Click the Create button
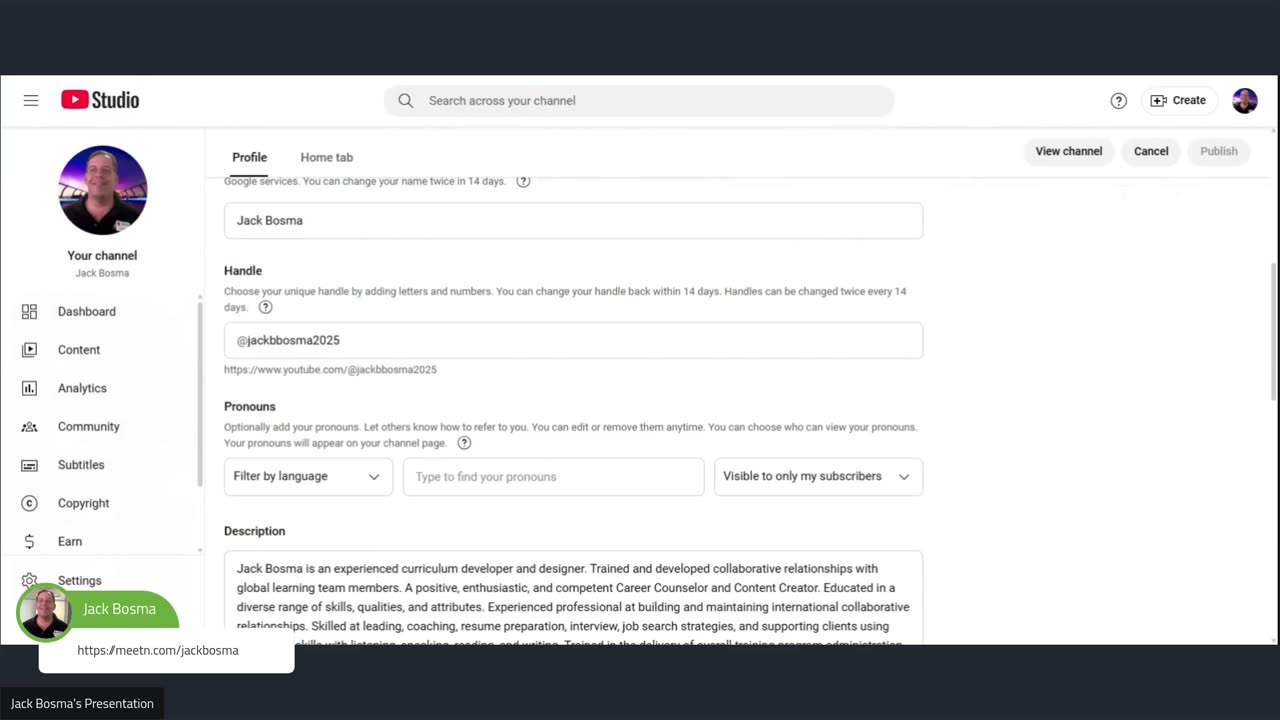This screenshot has width=1280, height=720. [x=1179, y=100]
